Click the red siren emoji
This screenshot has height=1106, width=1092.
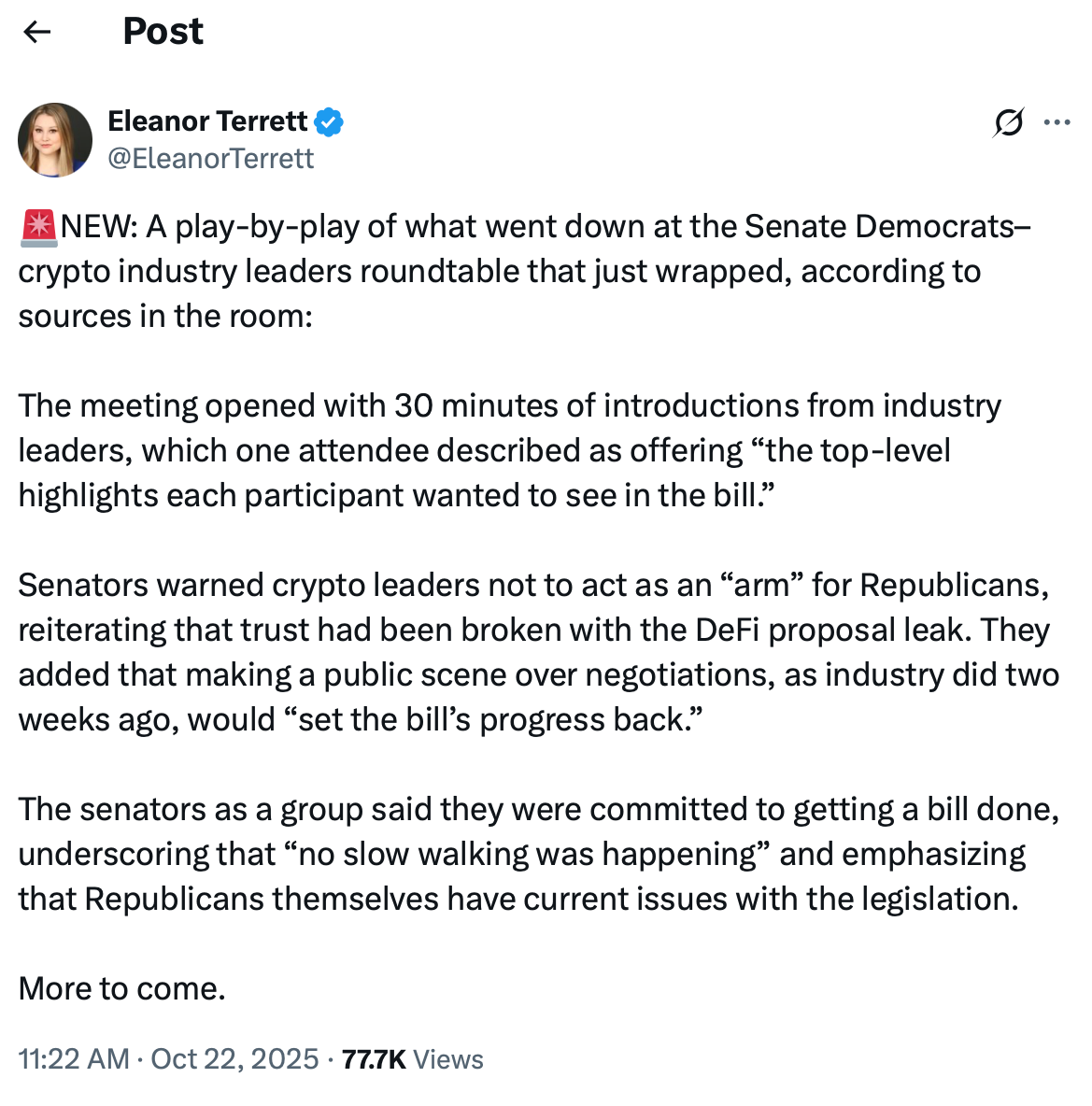point(38,227)
